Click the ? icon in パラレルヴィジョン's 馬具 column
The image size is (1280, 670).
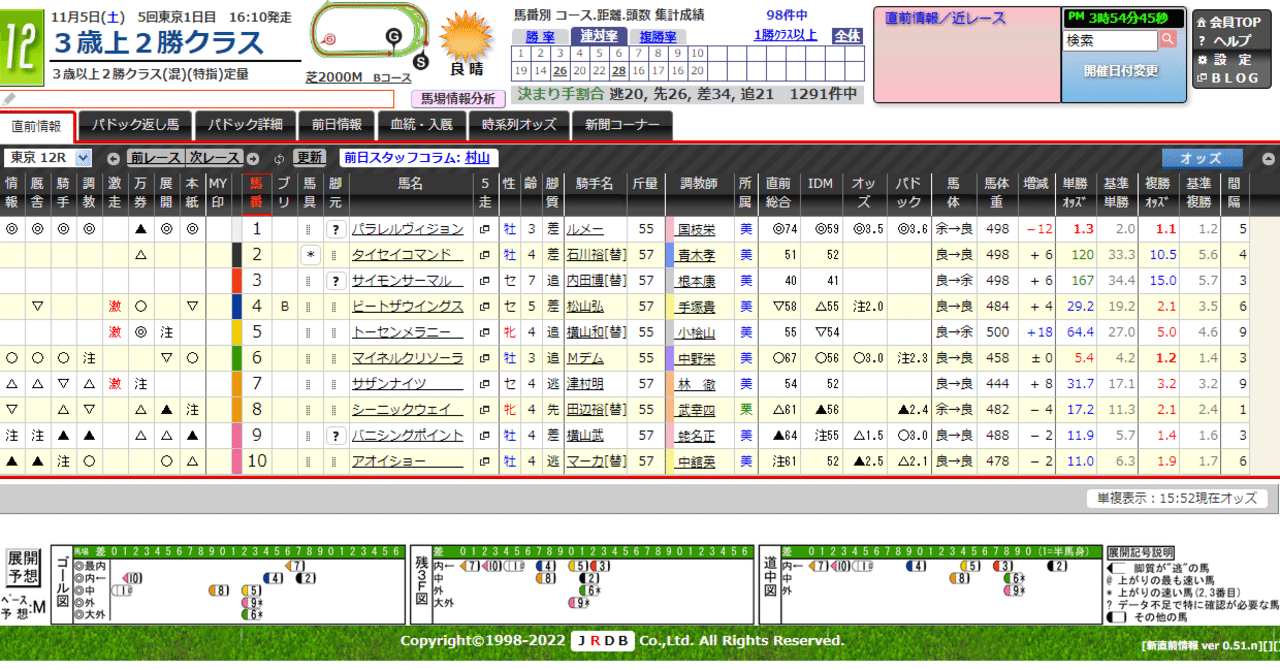334,228
